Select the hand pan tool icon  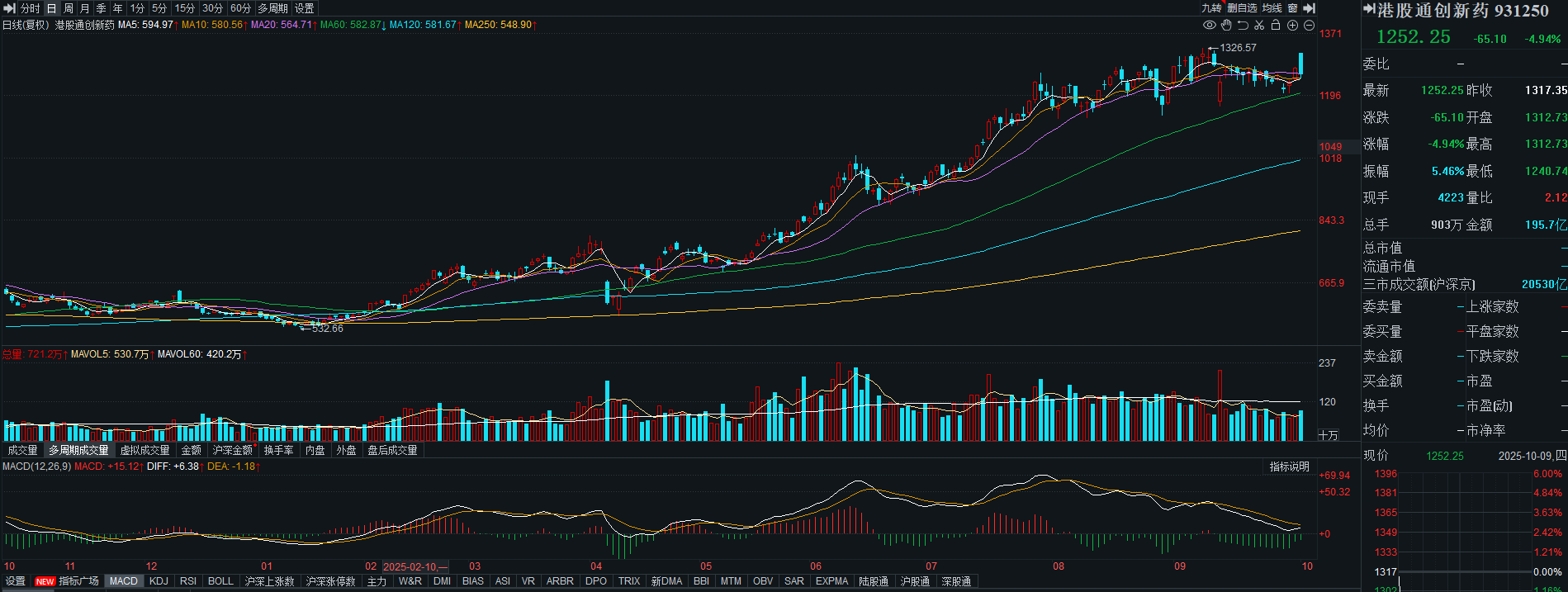(x=1227, y=26)
